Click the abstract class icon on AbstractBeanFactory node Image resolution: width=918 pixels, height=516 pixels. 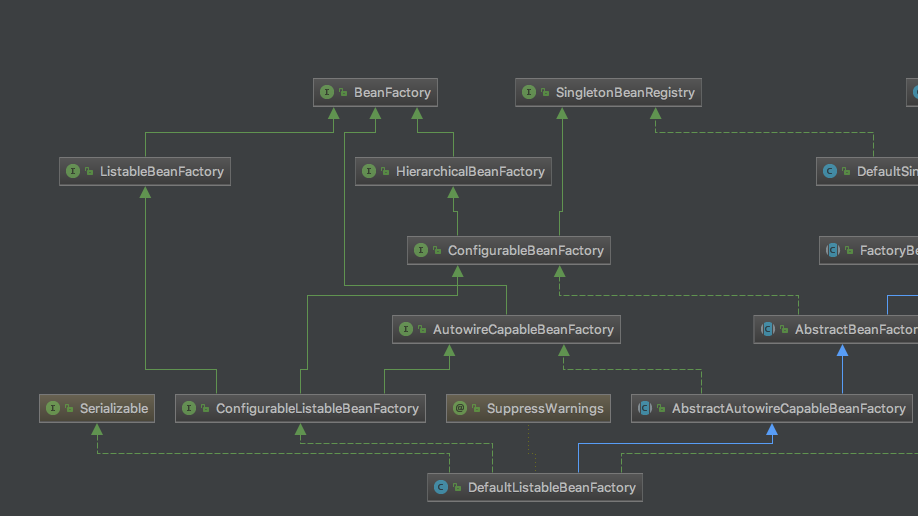tap(768, 329)
